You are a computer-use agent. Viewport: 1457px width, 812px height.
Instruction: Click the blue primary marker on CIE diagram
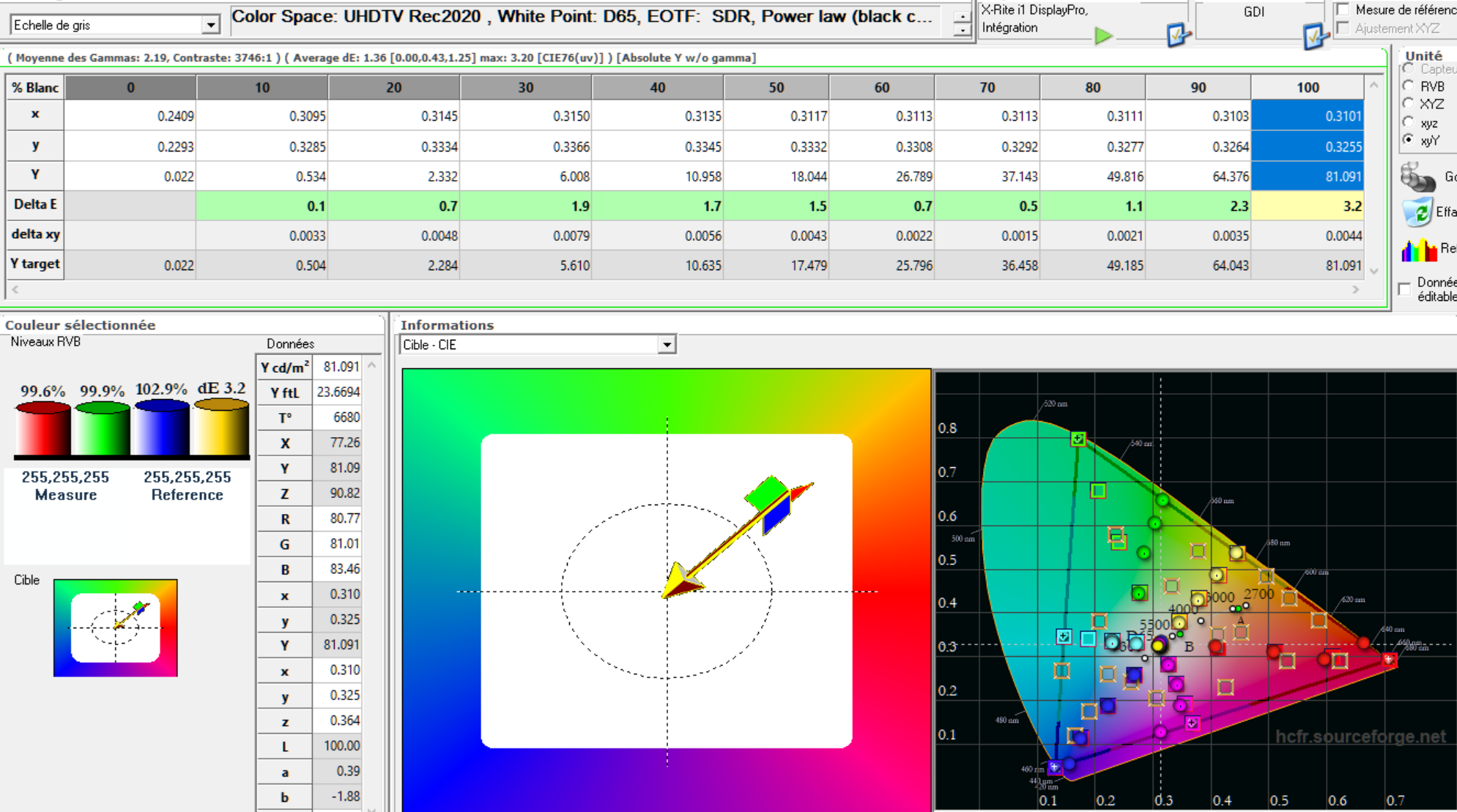(x=1055, y=767)
